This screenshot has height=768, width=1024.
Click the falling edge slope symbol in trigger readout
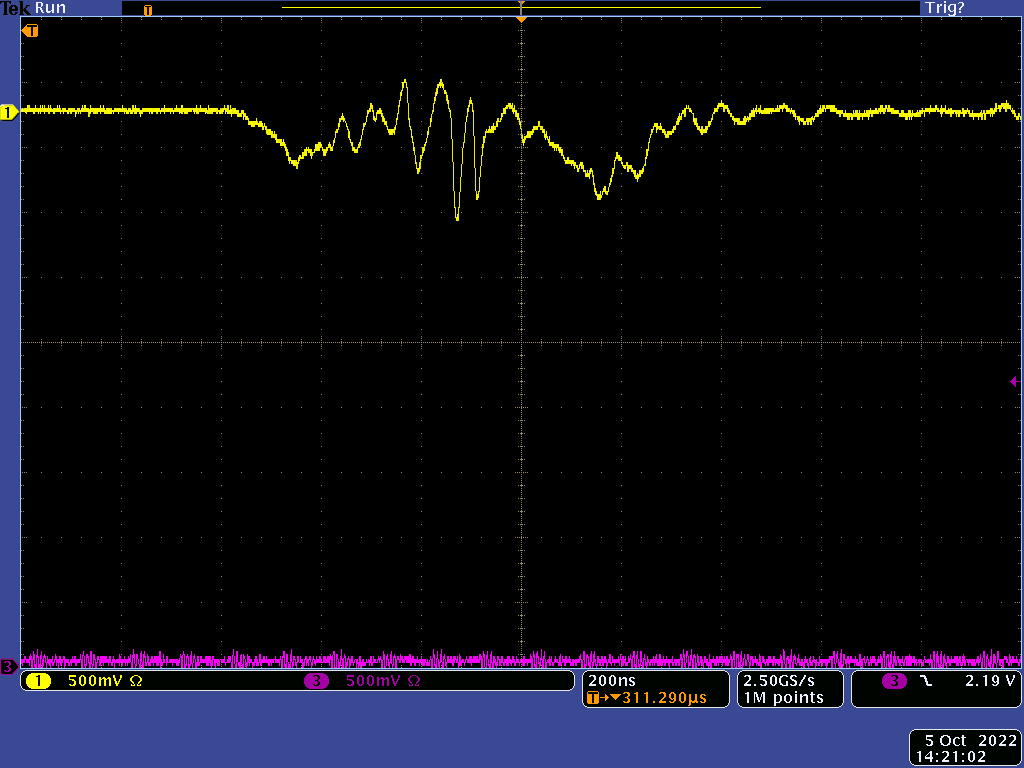click(927, 681)
